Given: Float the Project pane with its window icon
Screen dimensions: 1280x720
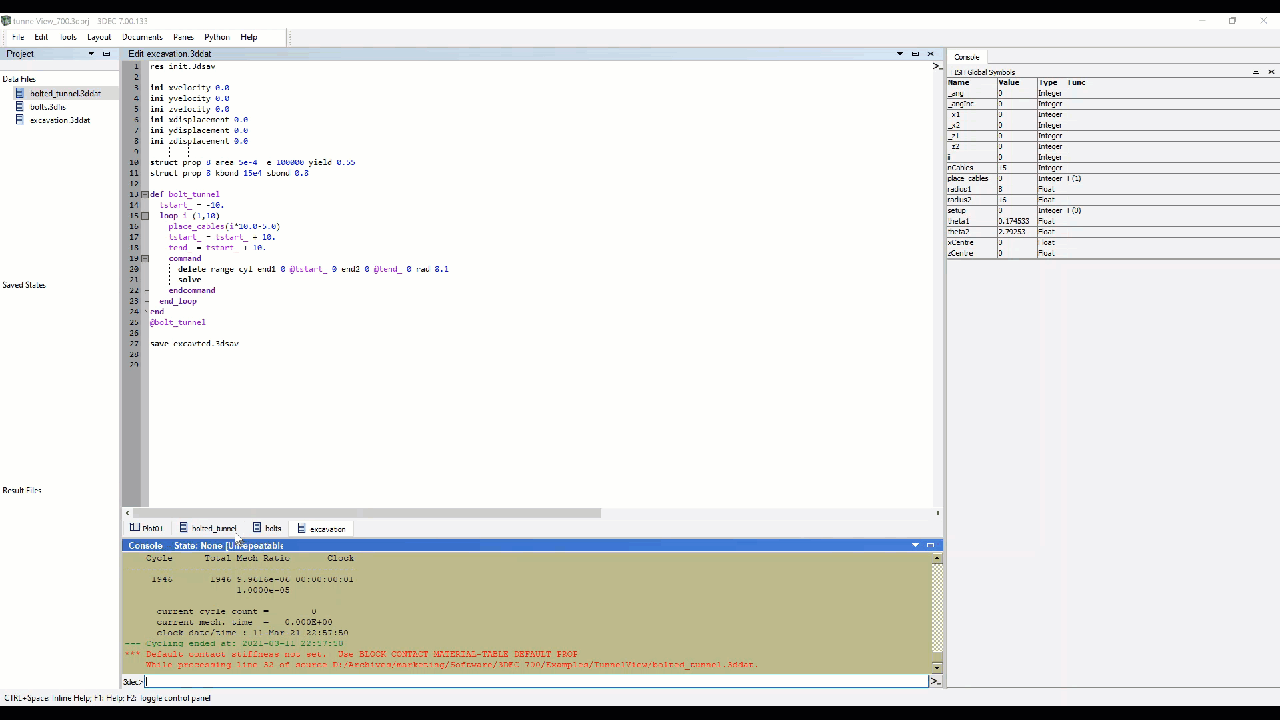Looking at the screenshot, I should pyautogui.click(x=106, y=54).
